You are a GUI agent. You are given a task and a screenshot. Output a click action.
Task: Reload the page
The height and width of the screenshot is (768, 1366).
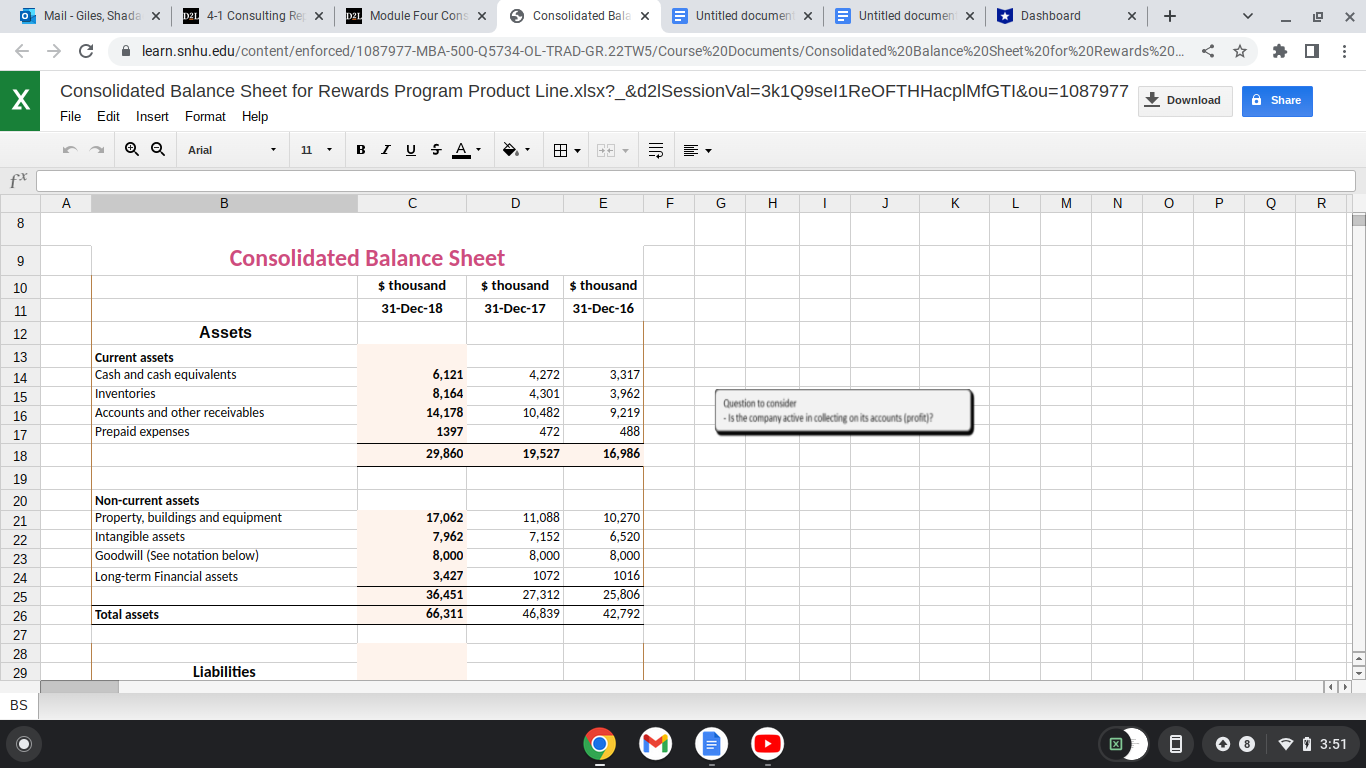click(86, 51)
